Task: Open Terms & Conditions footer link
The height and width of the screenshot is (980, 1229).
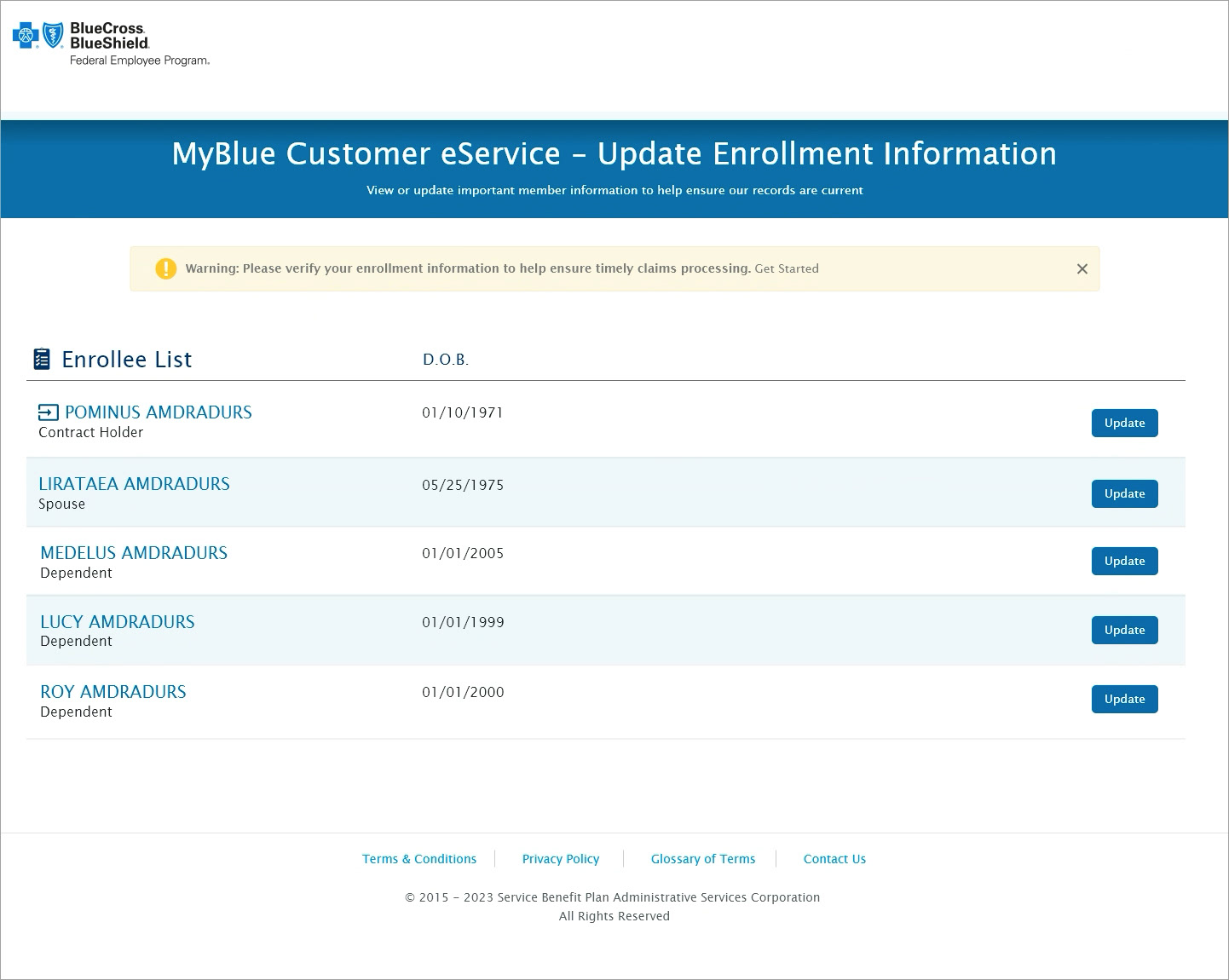Action: pos(419,859)
